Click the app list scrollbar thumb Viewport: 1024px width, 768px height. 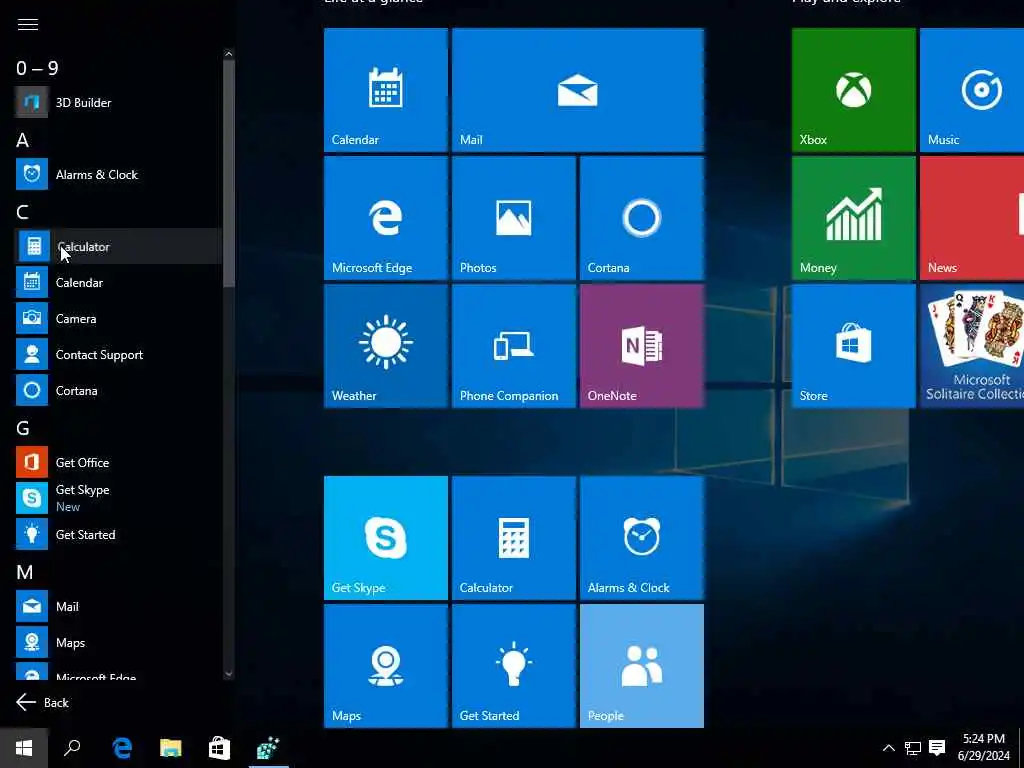point(228,173)
